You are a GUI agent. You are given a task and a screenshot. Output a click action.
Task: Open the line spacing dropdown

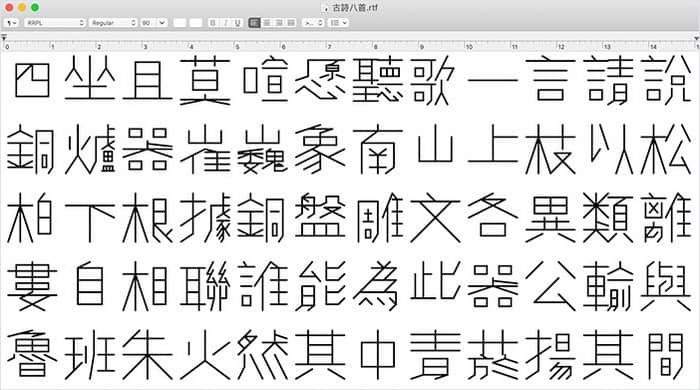[313, 22]
